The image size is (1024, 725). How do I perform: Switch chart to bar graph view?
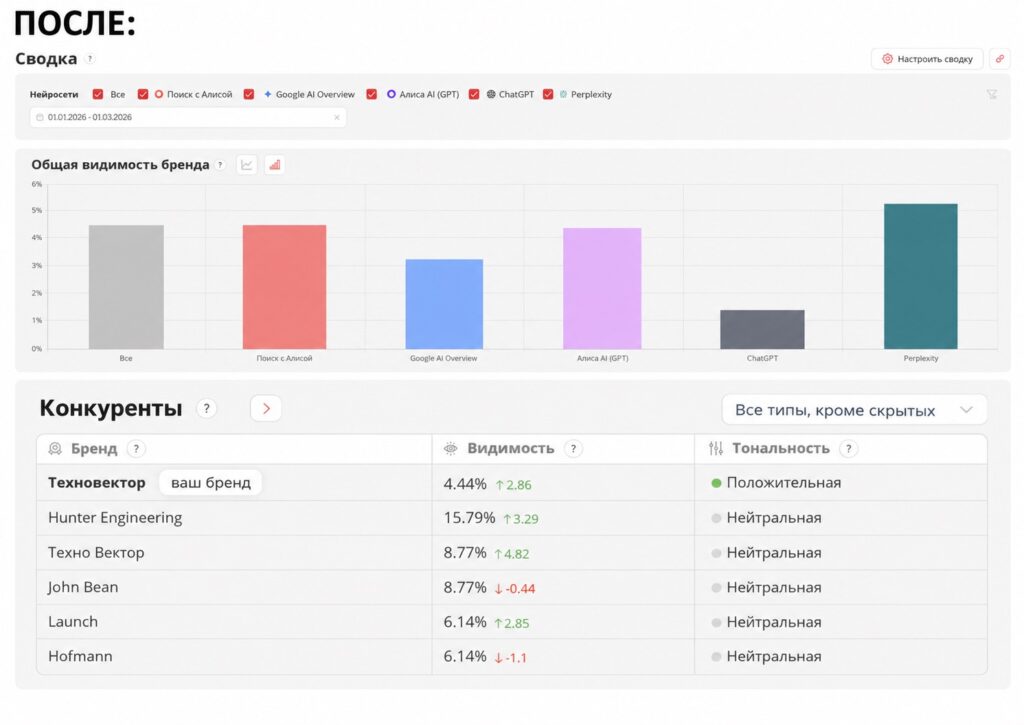coord(275,165)
